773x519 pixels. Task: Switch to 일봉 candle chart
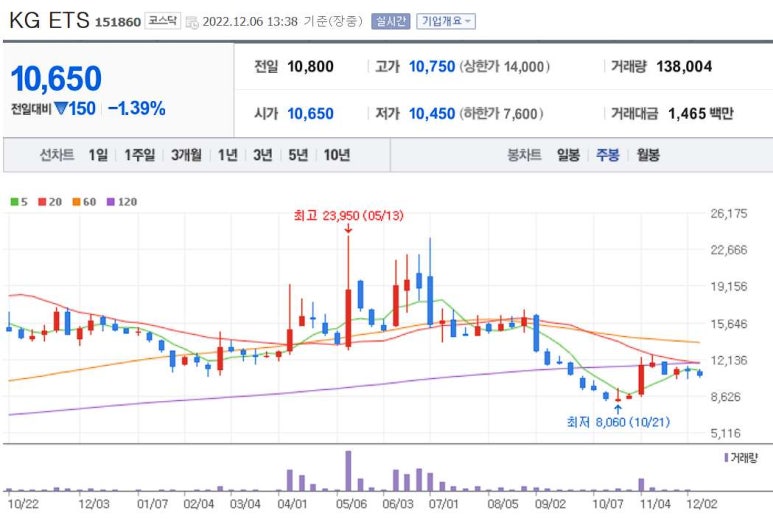[x=568, y=155]
